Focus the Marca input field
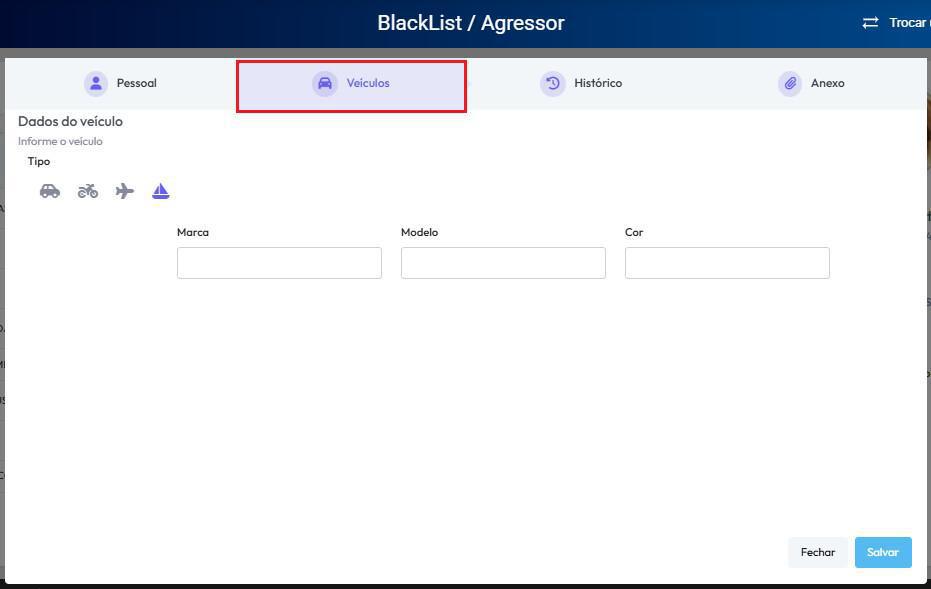 pyautogui.click(x=279, y=263)
